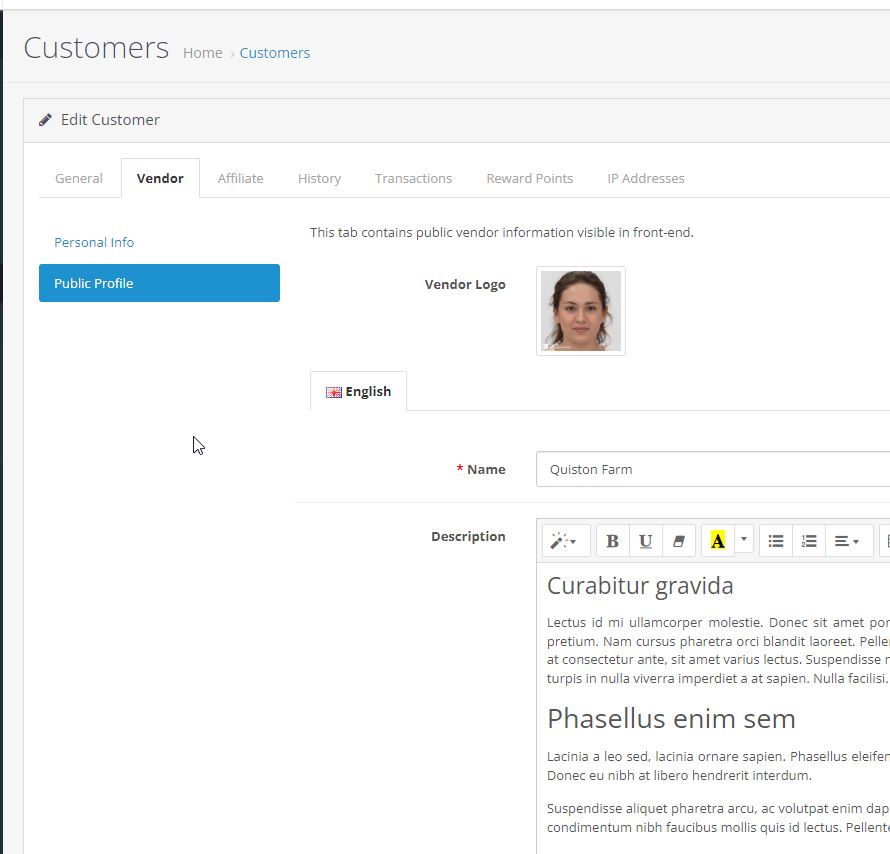This screenshot has width=890, height=854.
Task: Click the eraser remove-formatting icon
Action: (679, 541)
